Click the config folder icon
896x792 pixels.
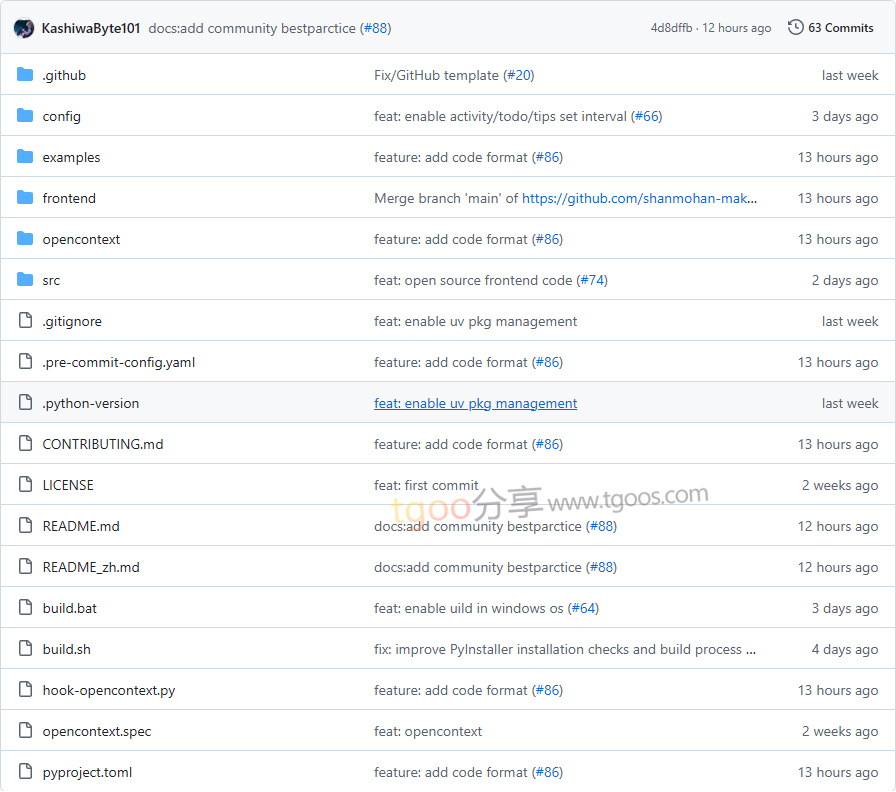pos(25,116)
